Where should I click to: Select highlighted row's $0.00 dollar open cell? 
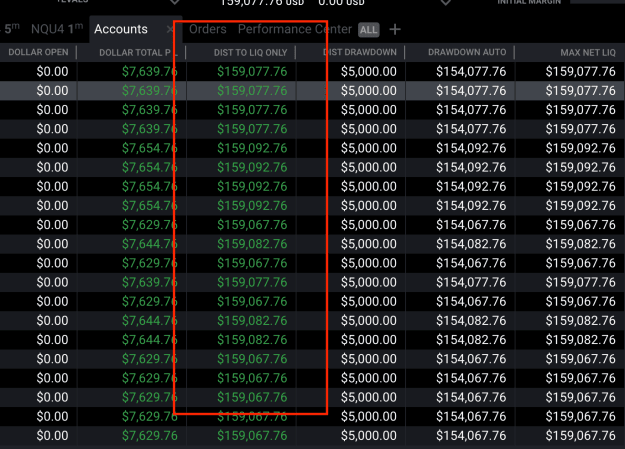[52, 91]
